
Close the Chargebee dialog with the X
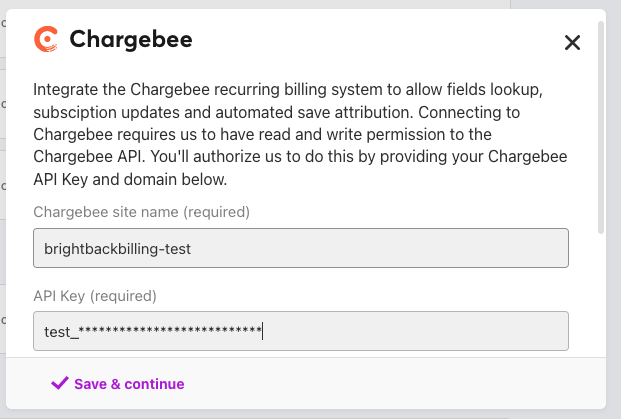[x=572, y=42]
